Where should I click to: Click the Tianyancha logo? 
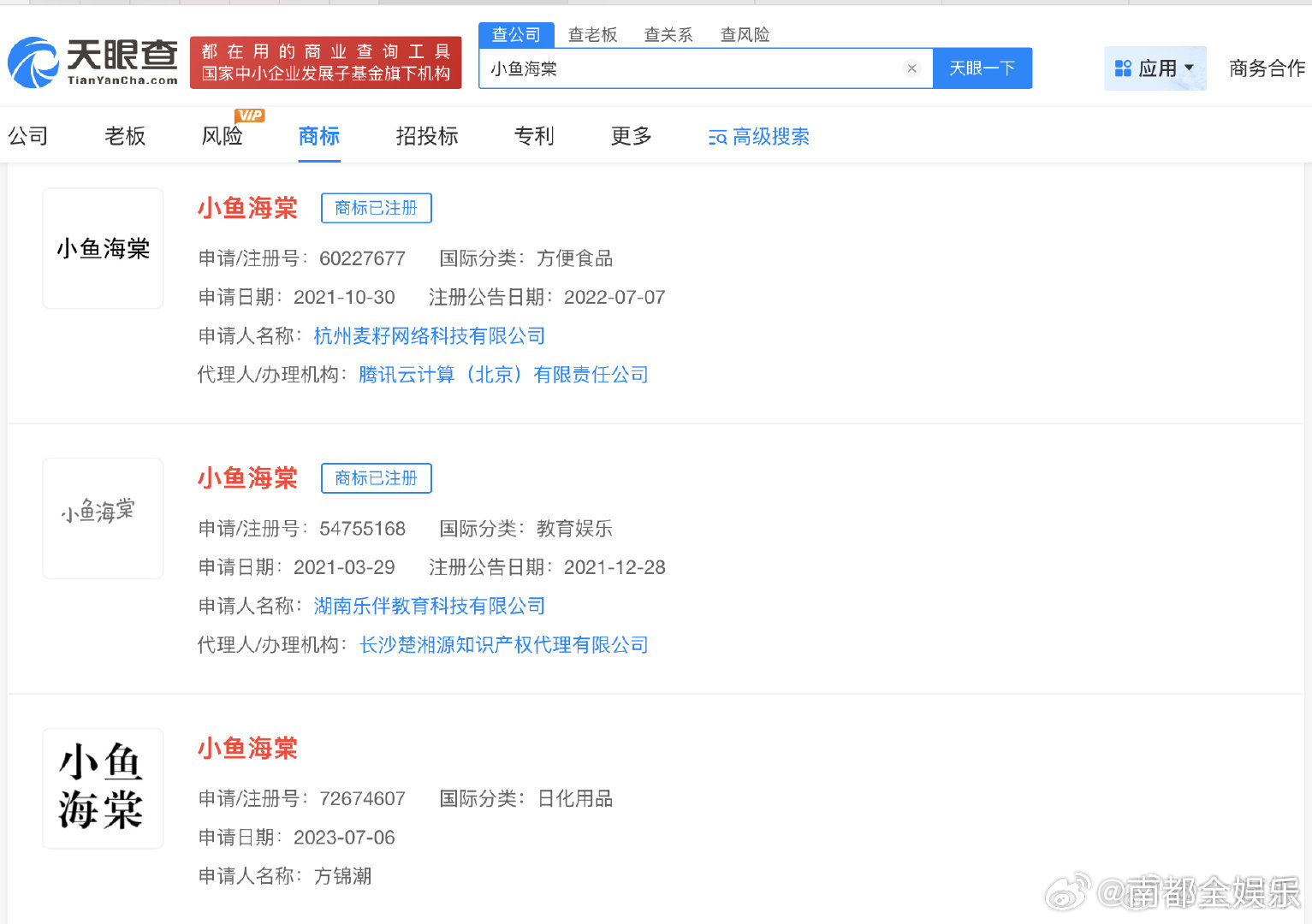coord(92,62)
